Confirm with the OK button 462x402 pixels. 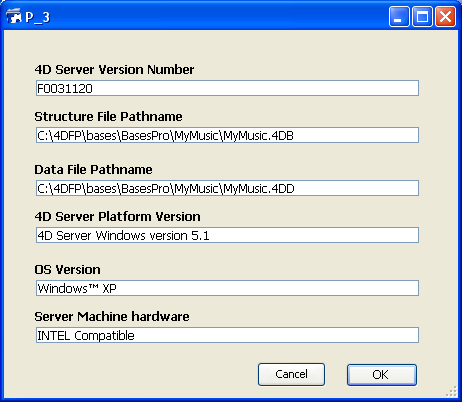coord(382,375)
